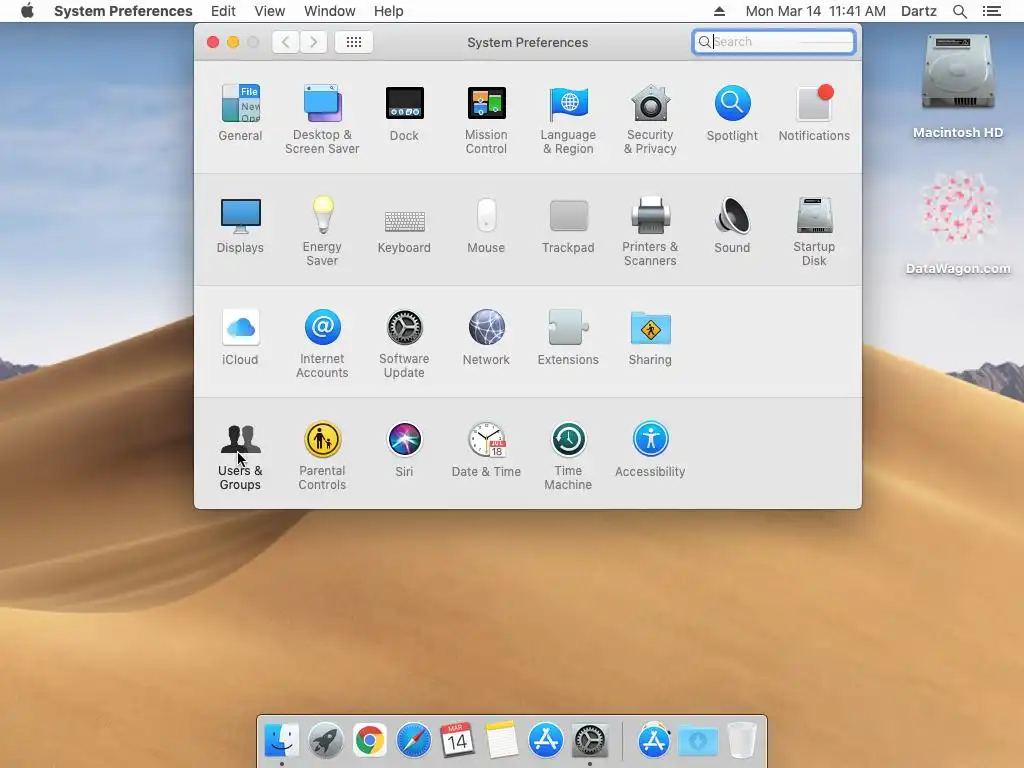
Task: Open the Trash in the Dock
Action: [x=742, y=741]
